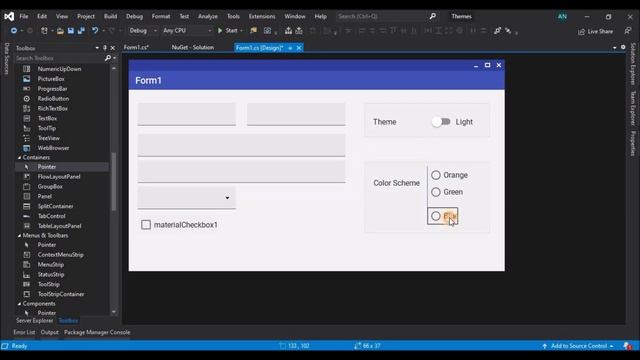Open the Format menu
Viewport: 640px width, 360px height.
click(x=161, y=16)
